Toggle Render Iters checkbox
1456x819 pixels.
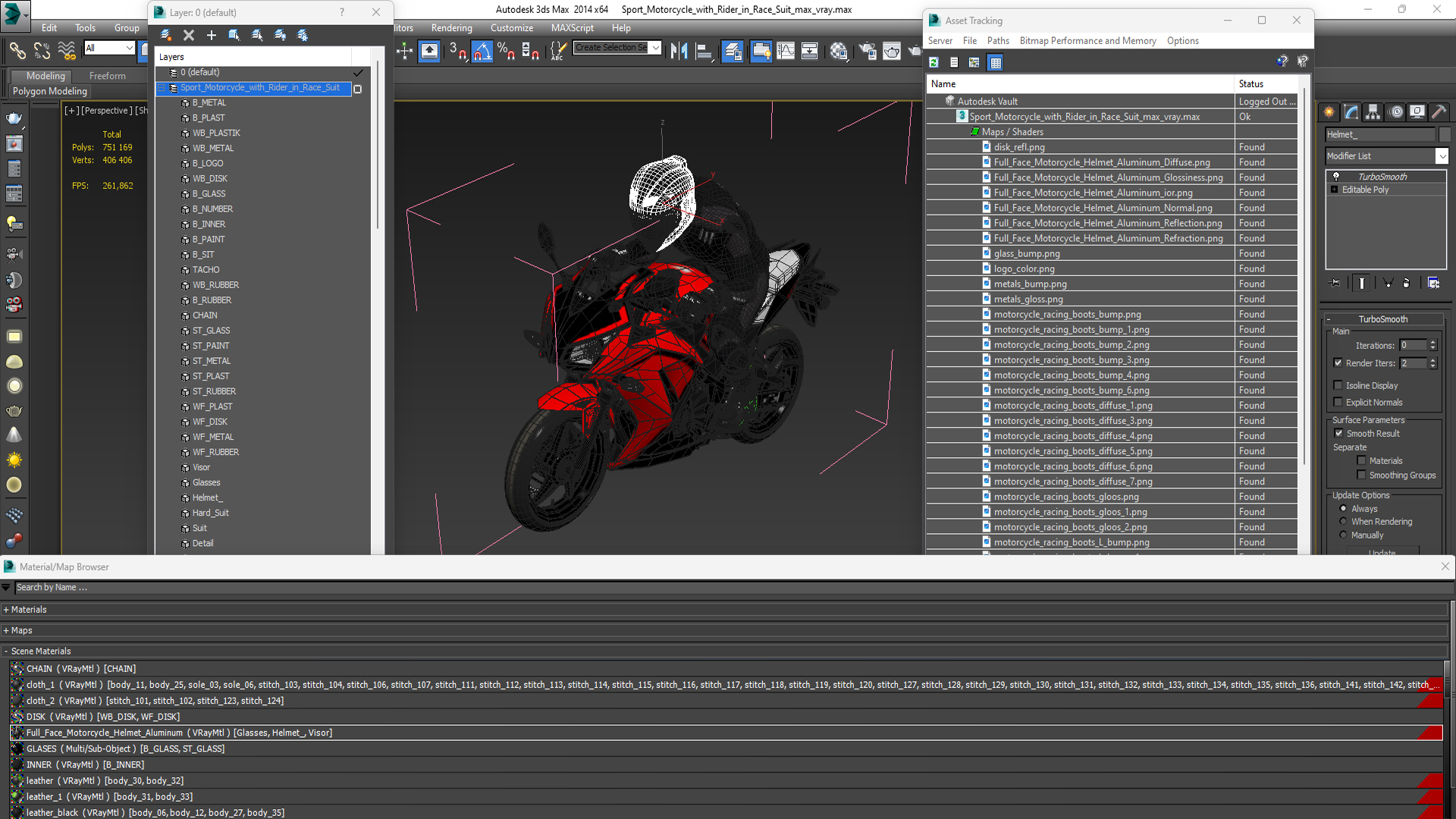[1338, 363]
